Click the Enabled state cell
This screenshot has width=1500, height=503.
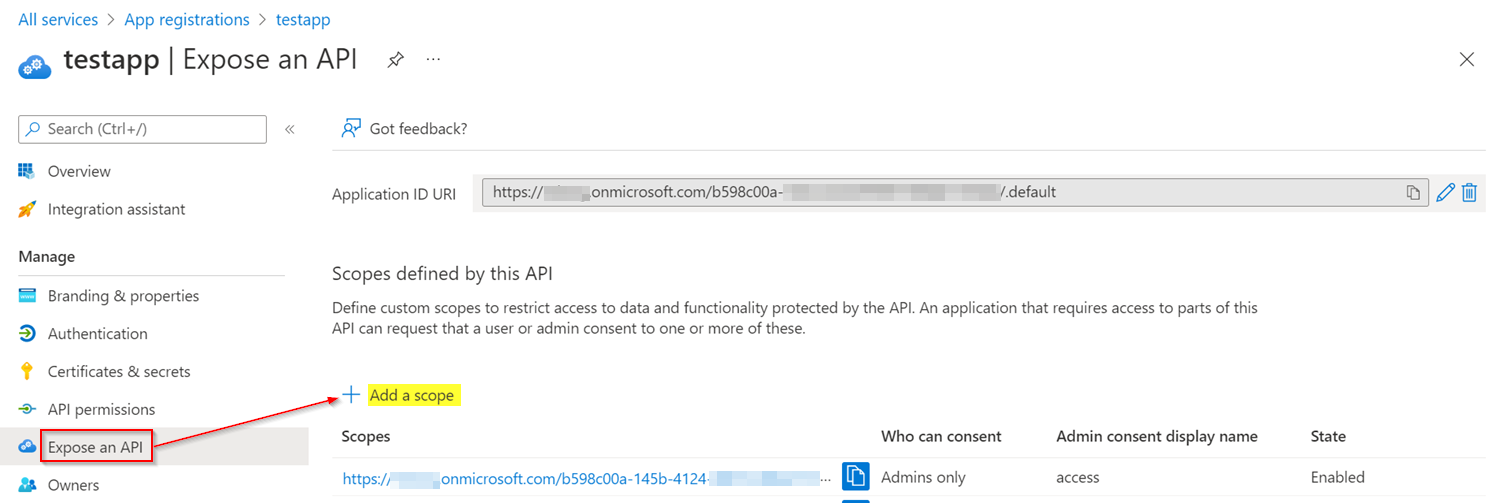tap(1338, 478)
